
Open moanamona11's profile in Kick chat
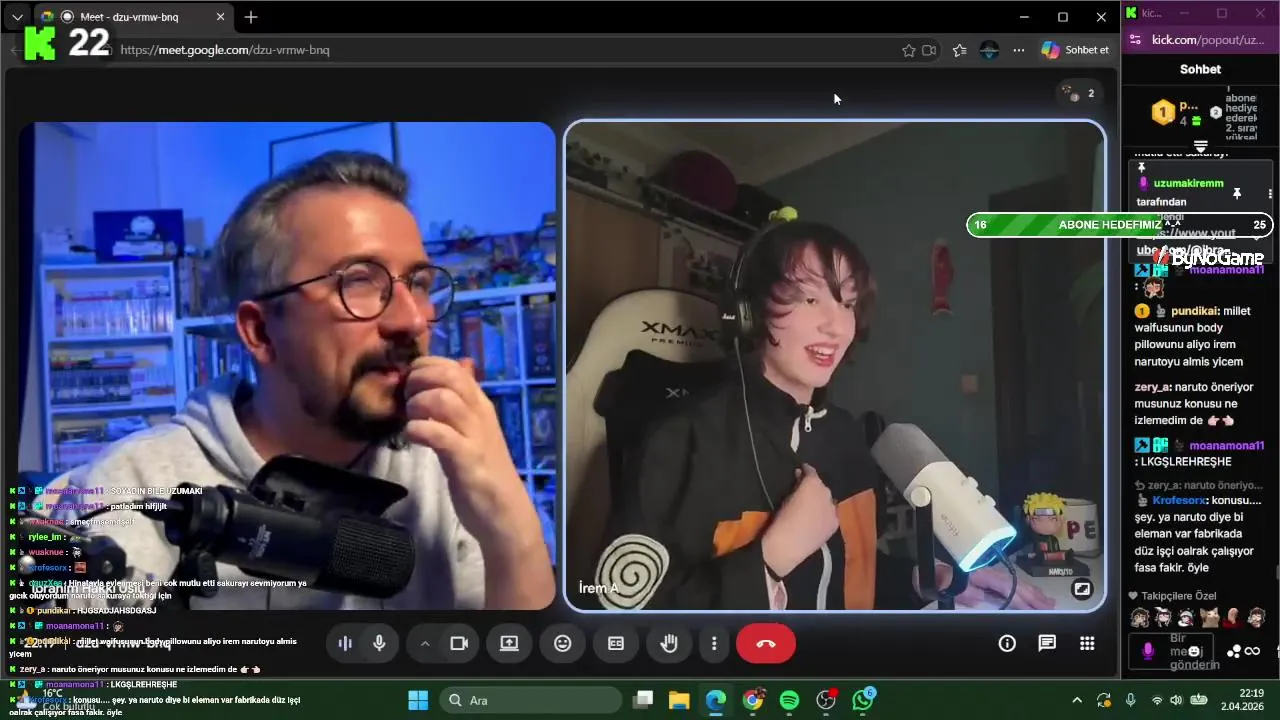point(1226,446)
